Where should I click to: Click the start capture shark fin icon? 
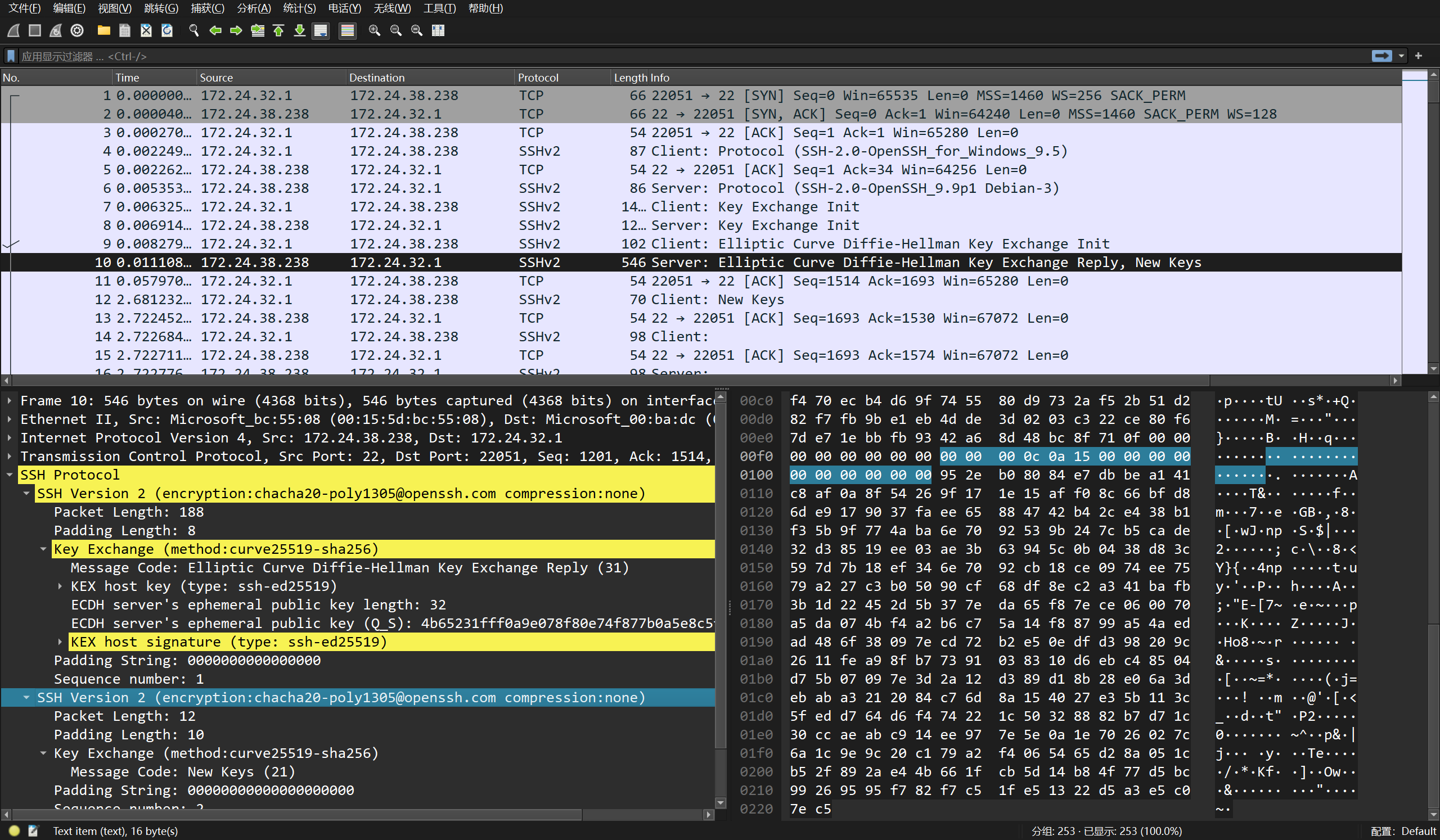pyautogui.click(x=13, y=30)
